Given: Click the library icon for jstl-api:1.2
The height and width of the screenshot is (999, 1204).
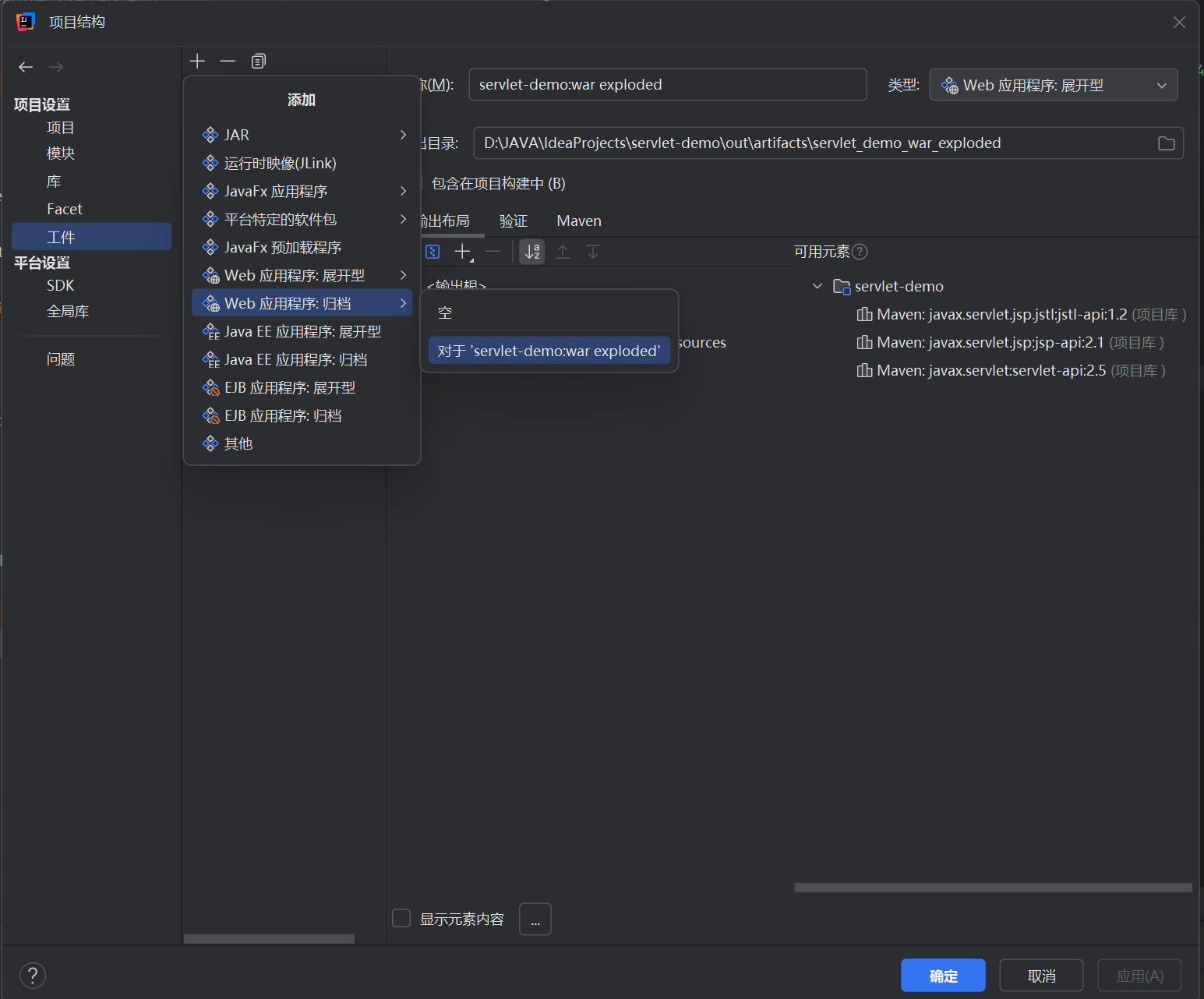Looking at the screenshot, I should 864,315.
